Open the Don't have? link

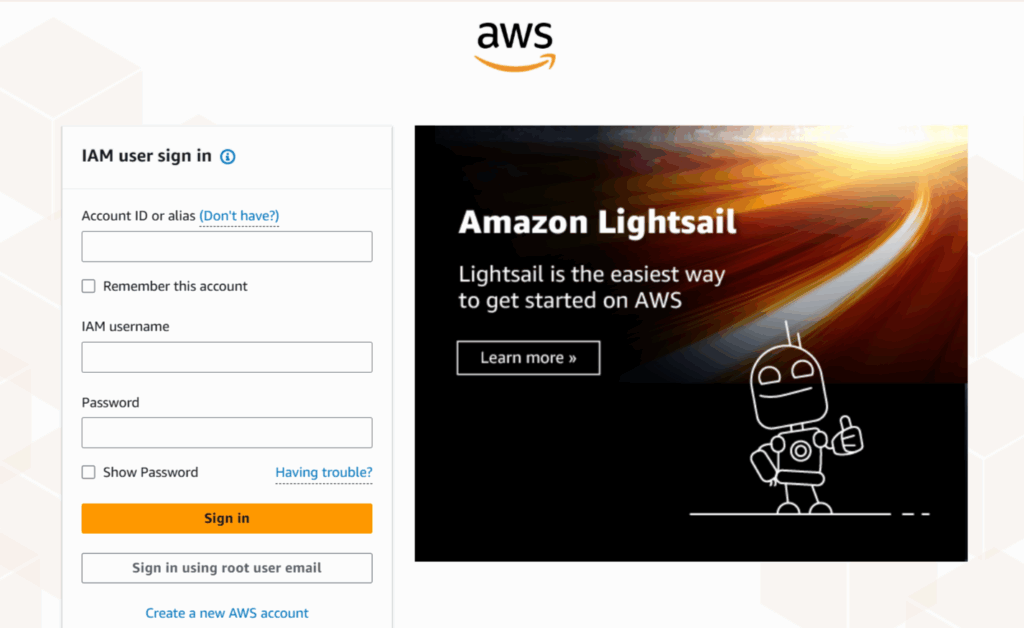(239, 216)
